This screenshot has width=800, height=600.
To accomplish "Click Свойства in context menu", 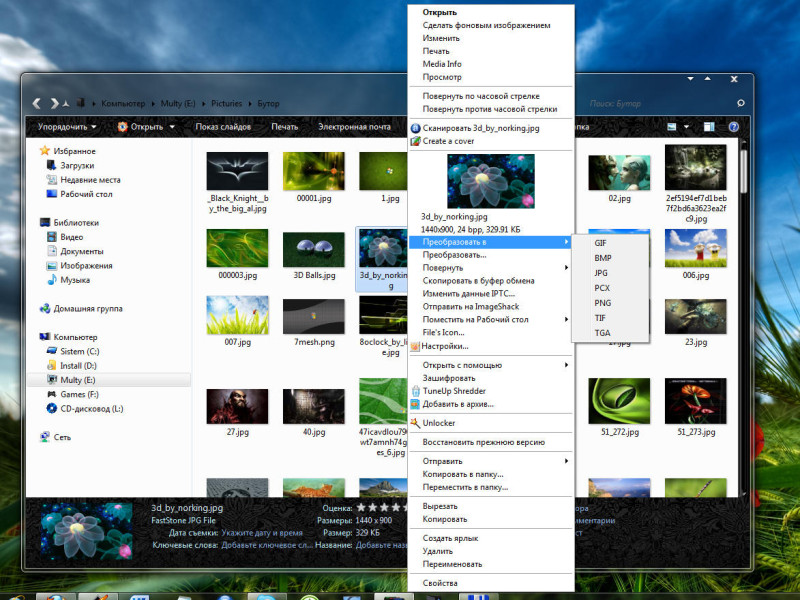I will click(491, 583).
